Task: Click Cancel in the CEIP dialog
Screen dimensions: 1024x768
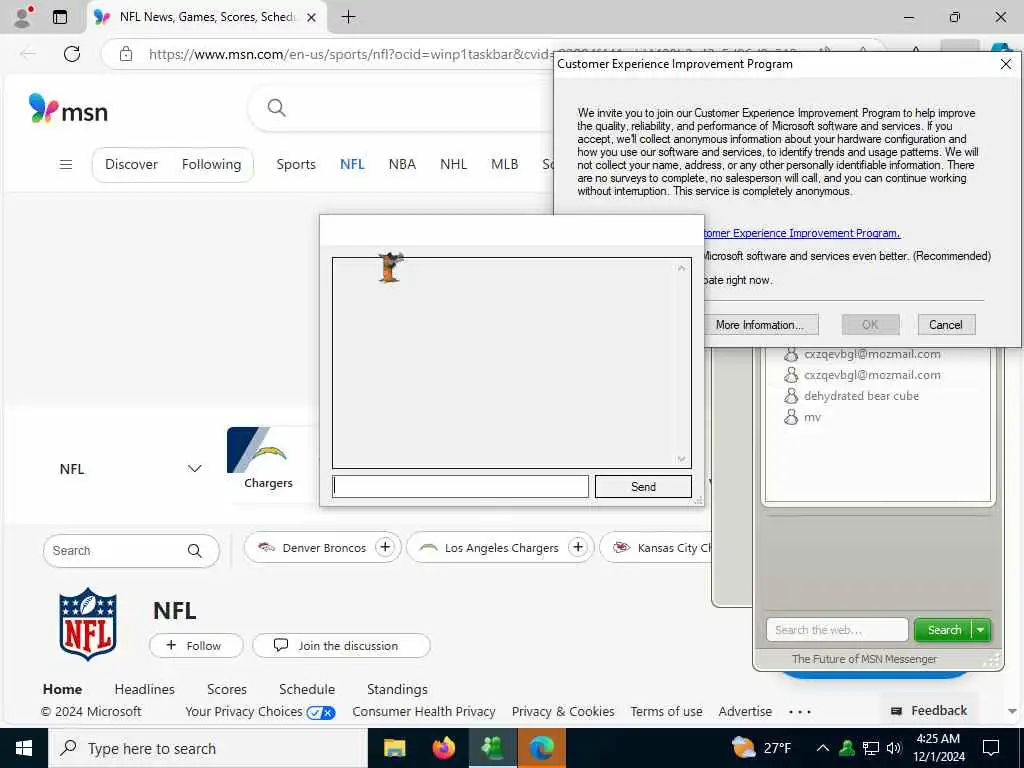Action: [946, 325]
